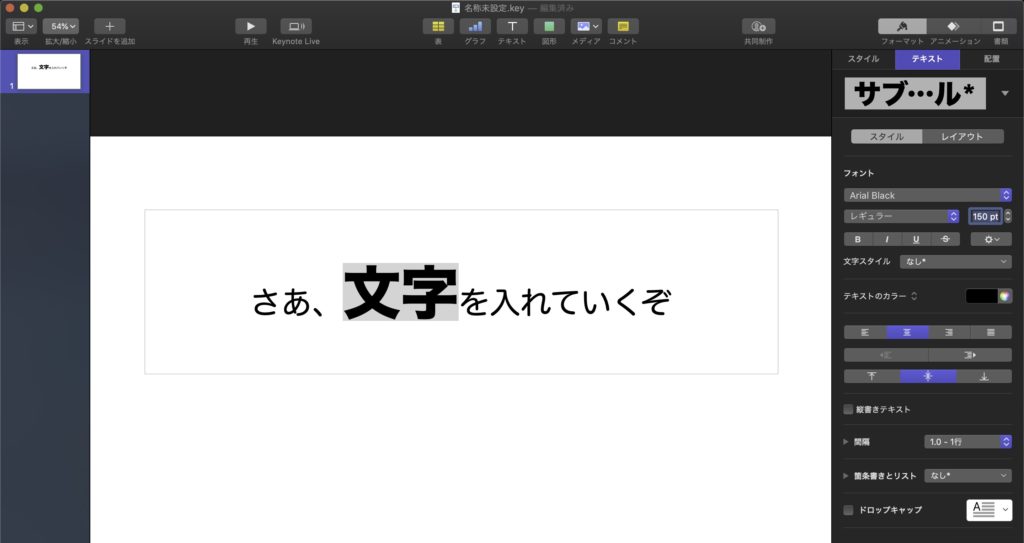Open the Animate (アニメーション) inspector
The height and width of the screenshot is (543, 1024).
pos(955,26)
